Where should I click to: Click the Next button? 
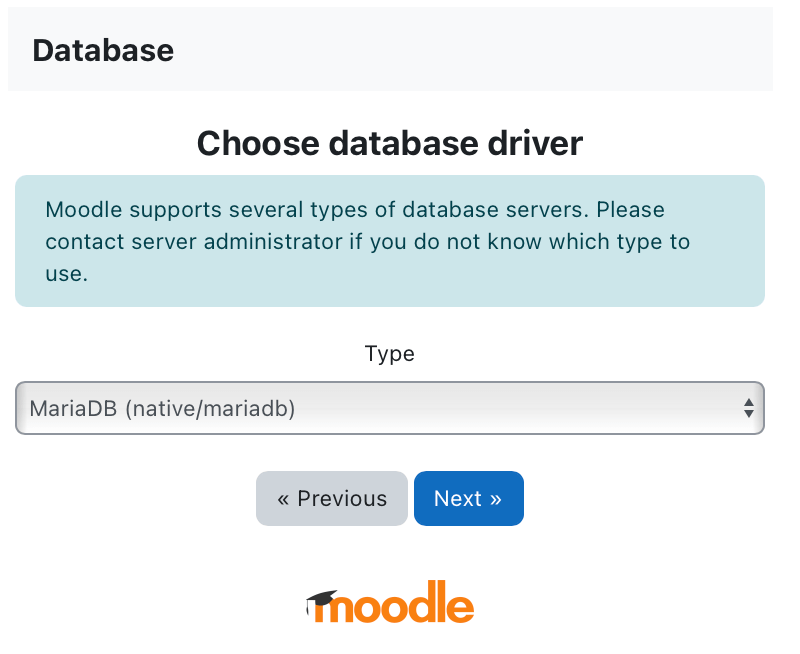(x=468, y=498)
